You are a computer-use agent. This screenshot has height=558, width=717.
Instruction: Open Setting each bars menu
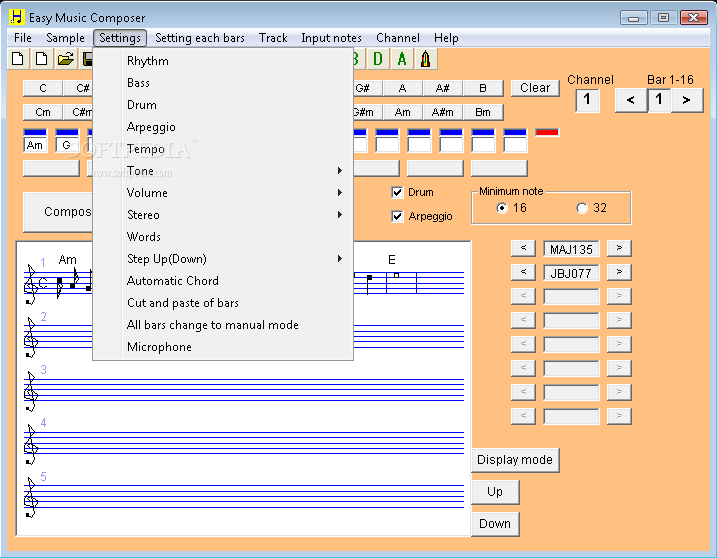pyautogui.click(x=200, y=38)
